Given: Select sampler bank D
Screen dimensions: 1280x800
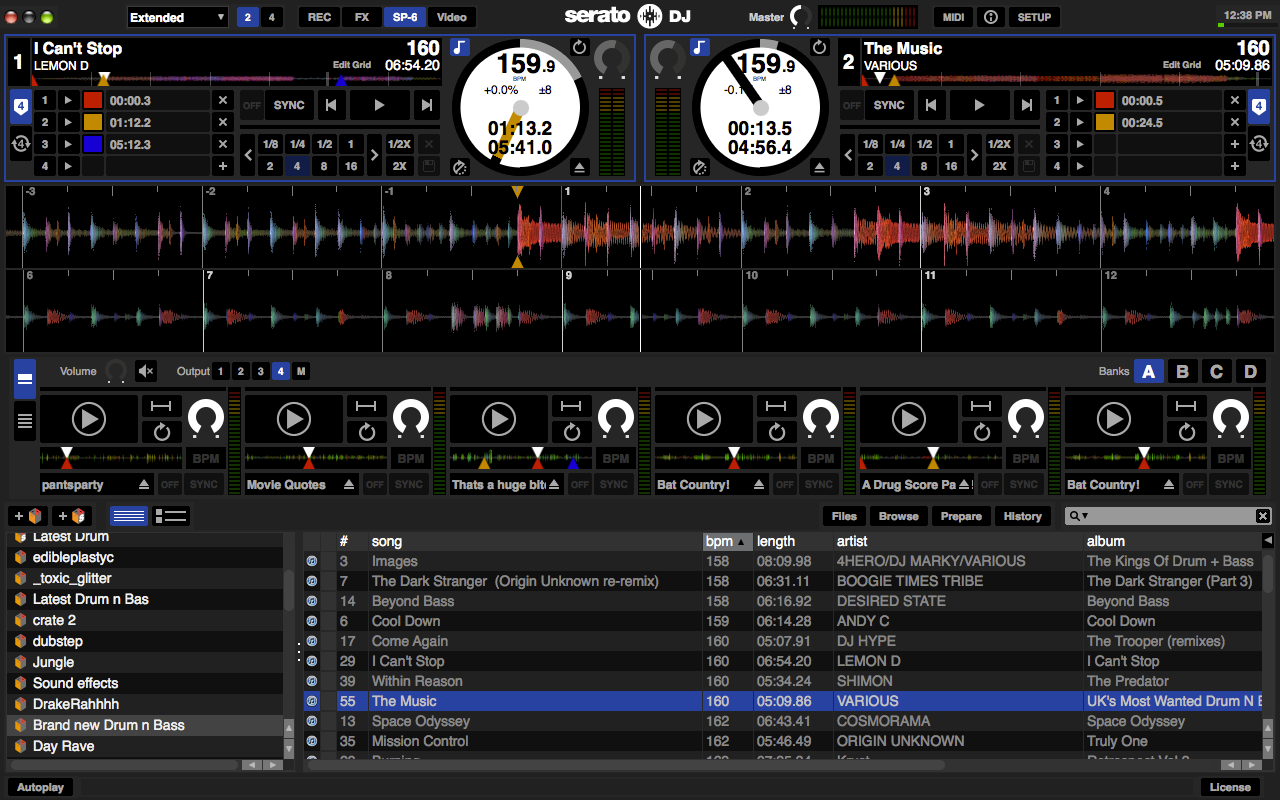Looking at the screenshot, I should pos(1250,371).
